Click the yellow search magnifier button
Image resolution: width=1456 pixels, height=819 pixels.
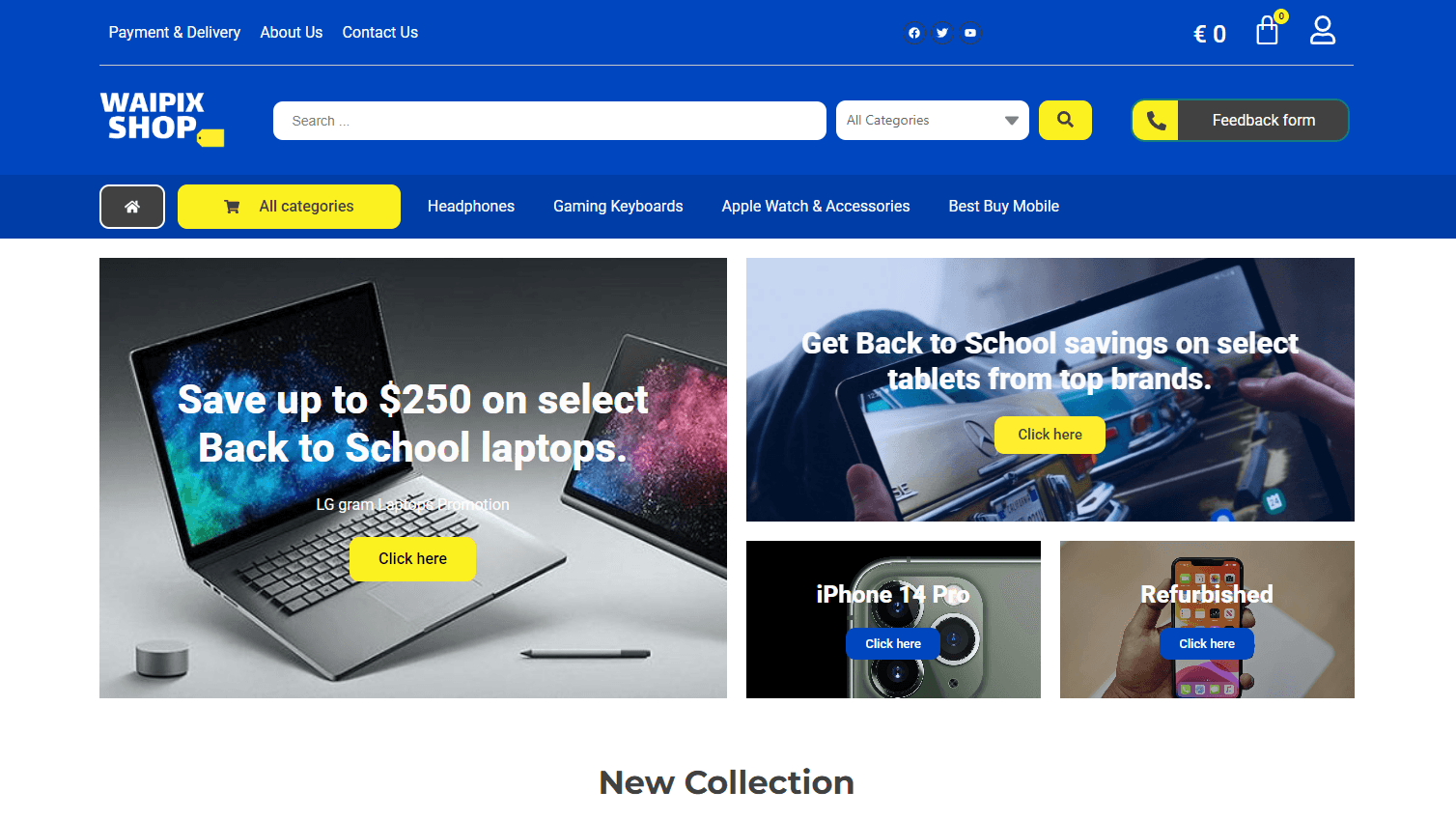[1065, 120]
